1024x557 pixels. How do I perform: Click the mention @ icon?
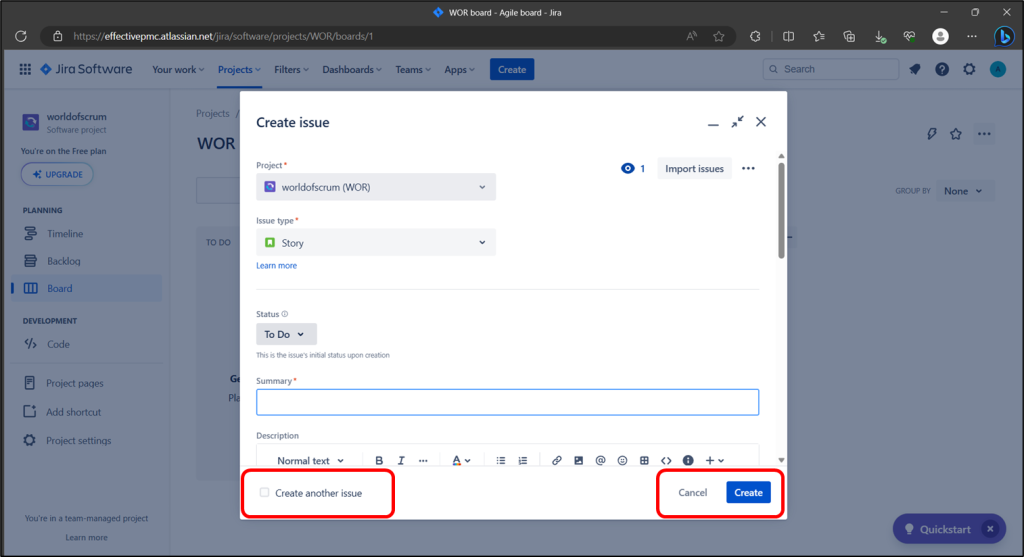pos(600,460)
